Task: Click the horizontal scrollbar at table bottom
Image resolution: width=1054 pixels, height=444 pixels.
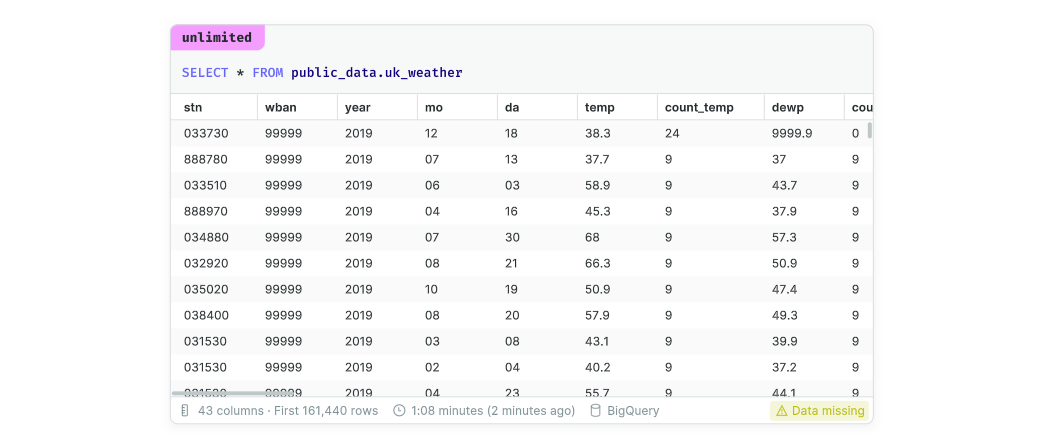Action: click(x=219, y=394)
